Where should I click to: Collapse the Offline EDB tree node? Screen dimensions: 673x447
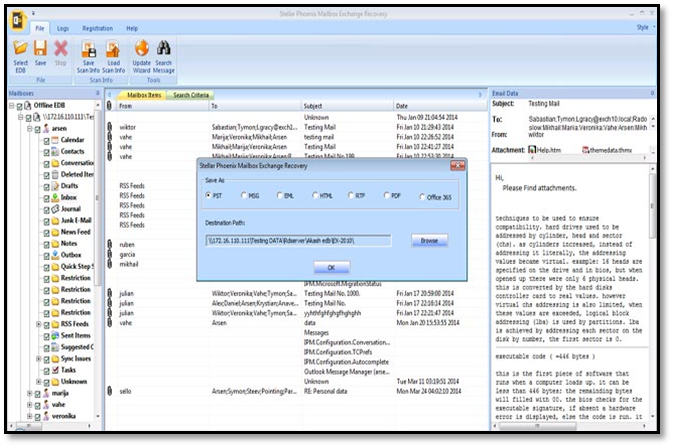pos(12,106)
